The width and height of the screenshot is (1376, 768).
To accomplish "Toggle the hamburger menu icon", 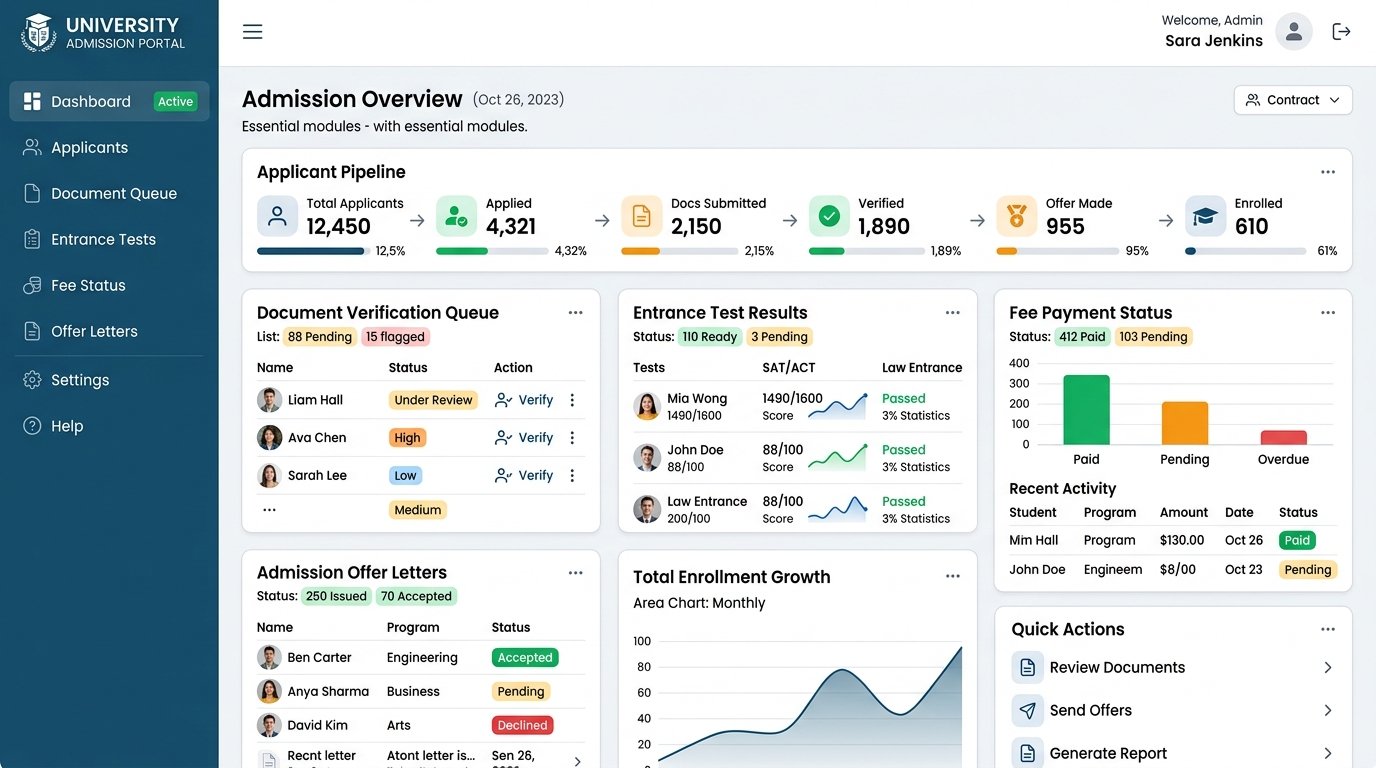I will click(253, 32).
